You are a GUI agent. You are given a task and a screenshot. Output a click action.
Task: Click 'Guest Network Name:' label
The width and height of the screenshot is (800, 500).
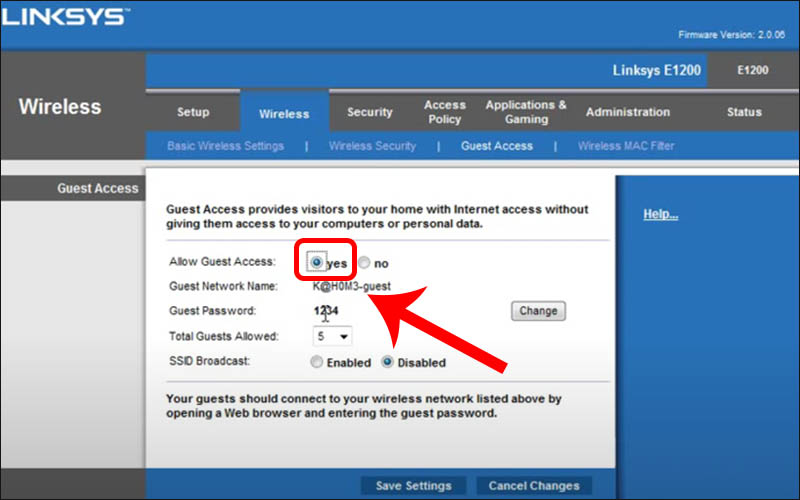click(x=223, y=286)
